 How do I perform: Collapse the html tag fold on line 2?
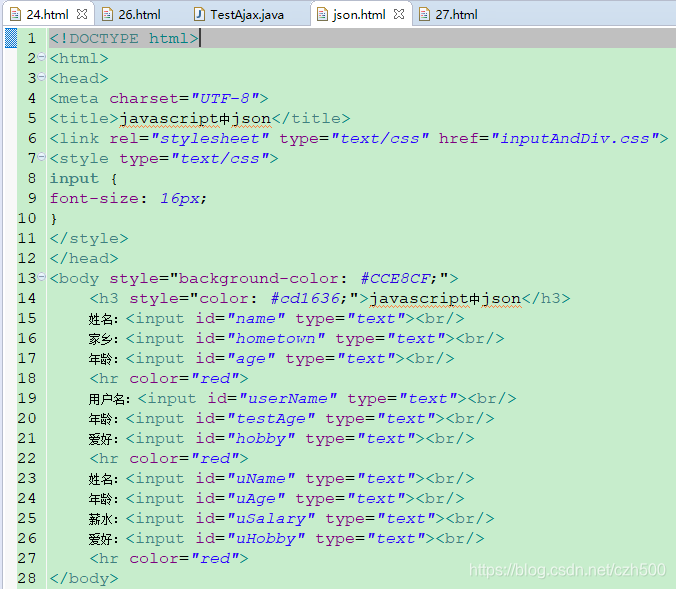(41, 56)
